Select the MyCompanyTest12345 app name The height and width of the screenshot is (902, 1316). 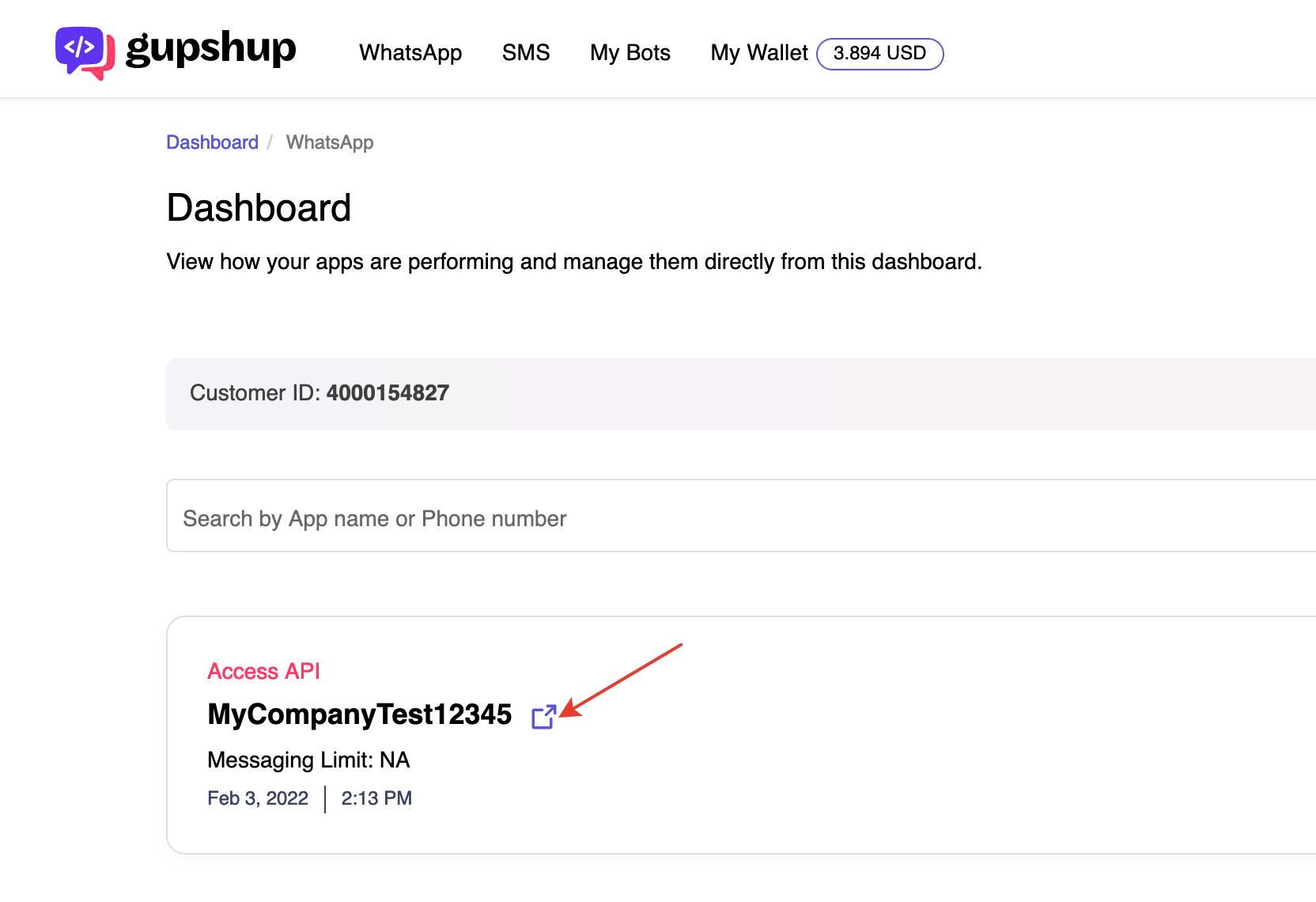360,714
